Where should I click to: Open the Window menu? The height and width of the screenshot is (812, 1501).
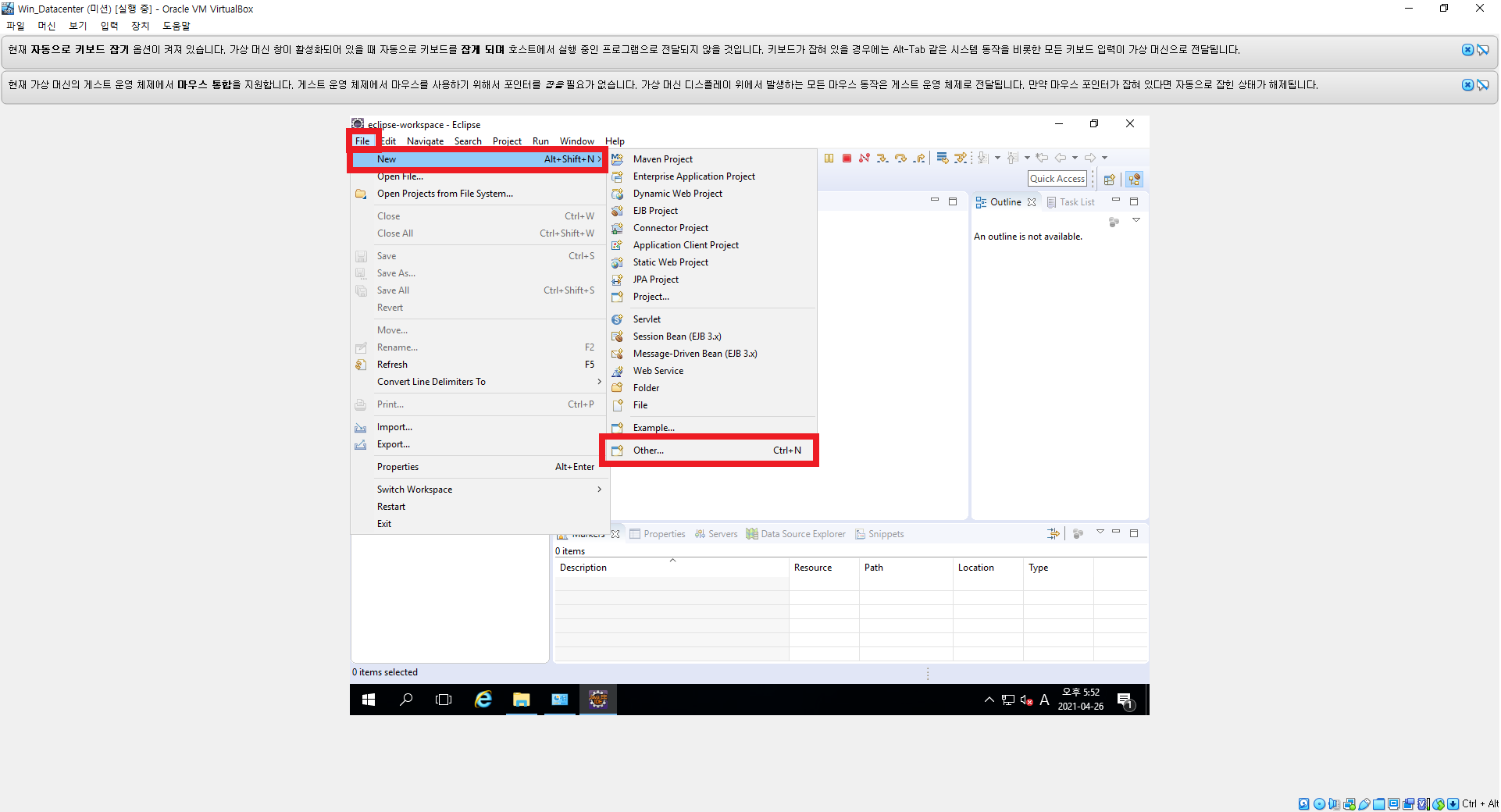pyautogui.click(x=577, y=141)
